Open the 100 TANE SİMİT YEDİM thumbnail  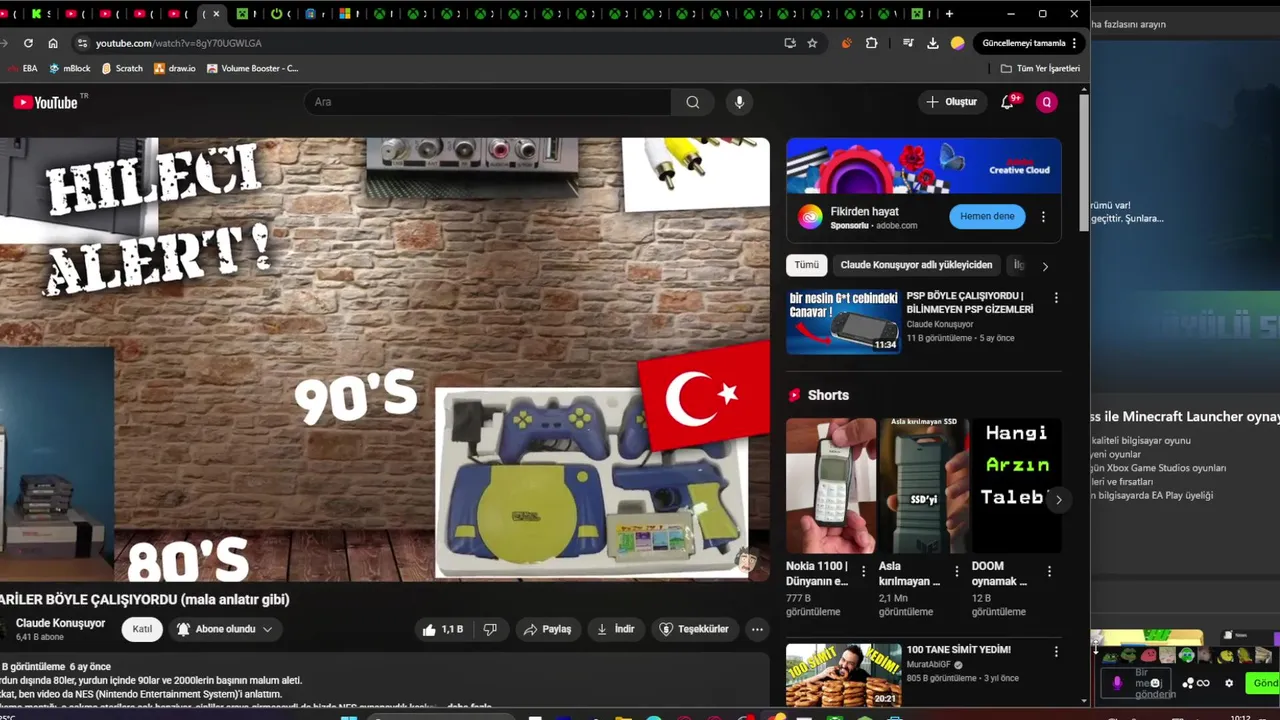tap(843, 675)
